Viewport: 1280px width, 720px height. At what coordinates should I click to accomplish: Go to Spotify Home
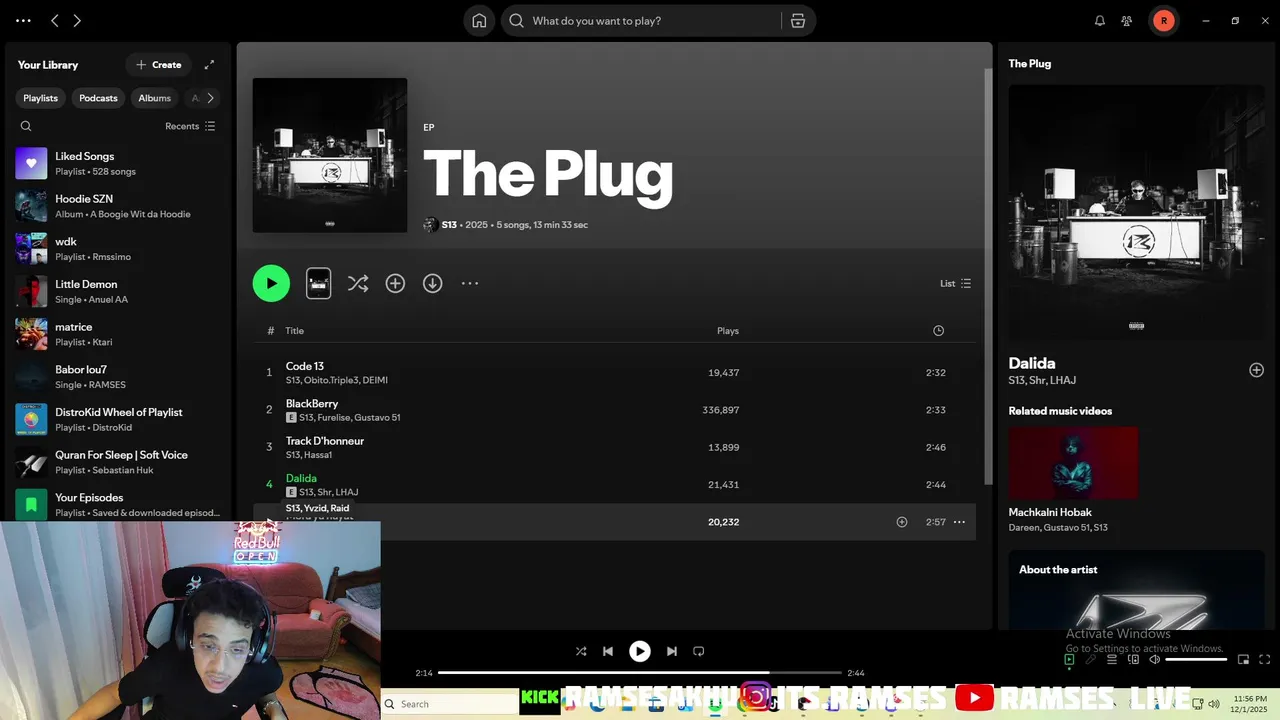(x=479, y=21)
